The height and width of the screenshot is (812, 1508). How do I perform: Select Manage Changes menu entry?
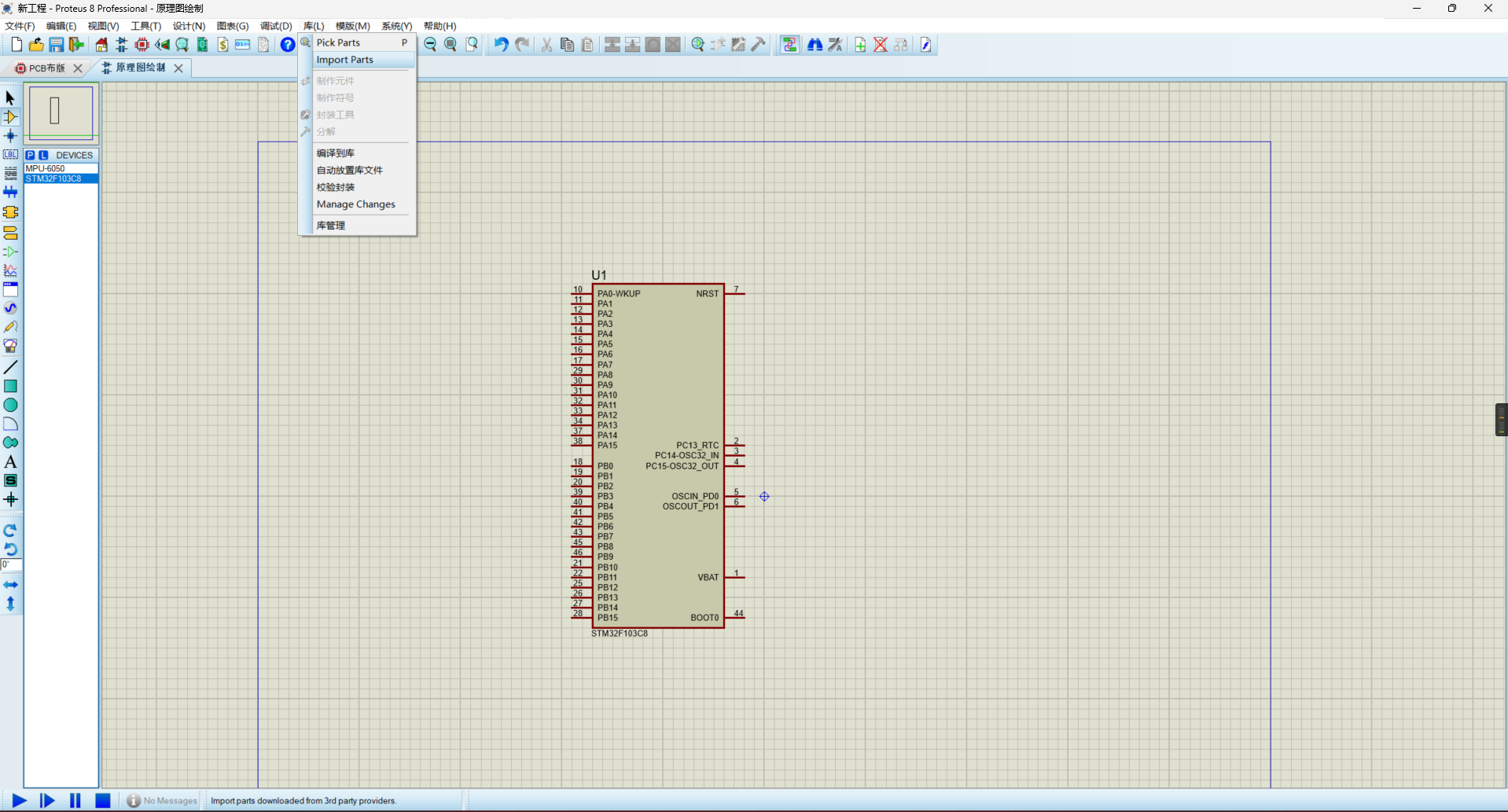pos(358,204)
